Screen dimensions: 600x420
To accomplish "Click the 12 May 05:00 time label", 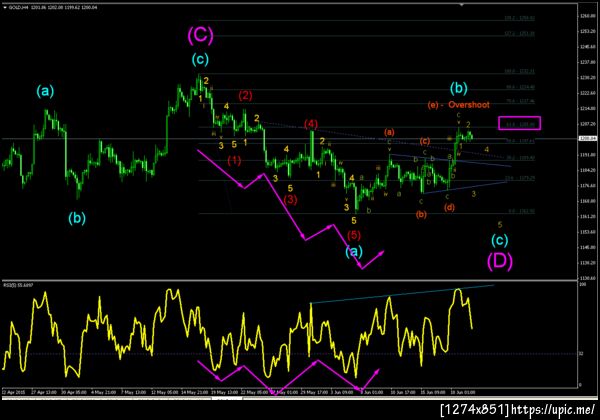I will click(x=165, y=392).
